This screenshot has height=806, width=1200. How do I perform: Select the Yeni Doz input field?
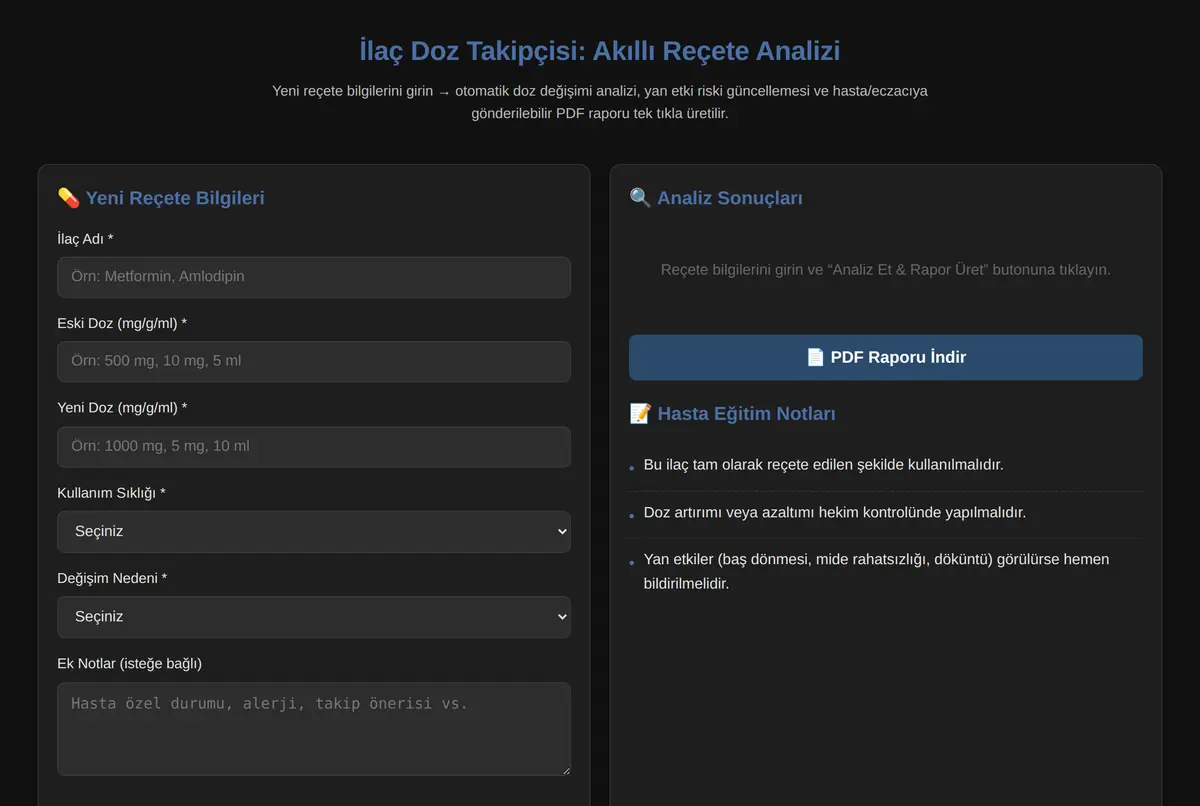[314, 446]
